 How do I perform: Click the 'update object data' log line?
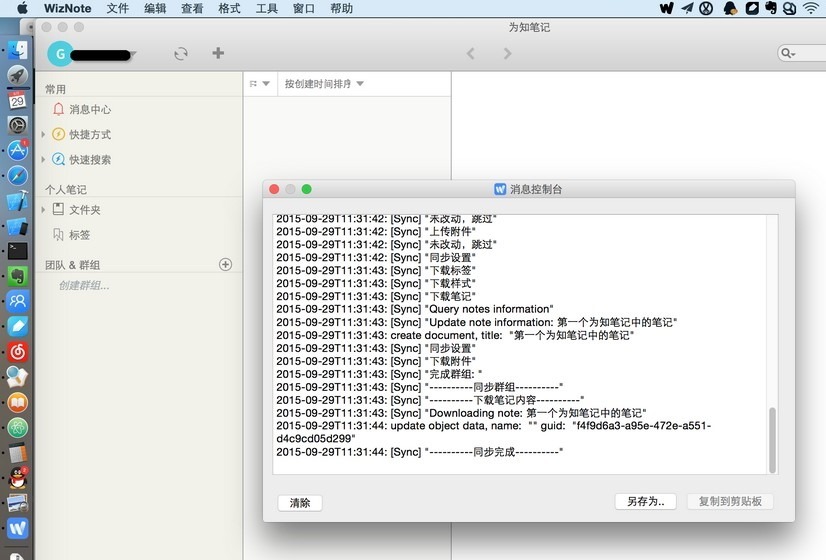pos(494,432)
